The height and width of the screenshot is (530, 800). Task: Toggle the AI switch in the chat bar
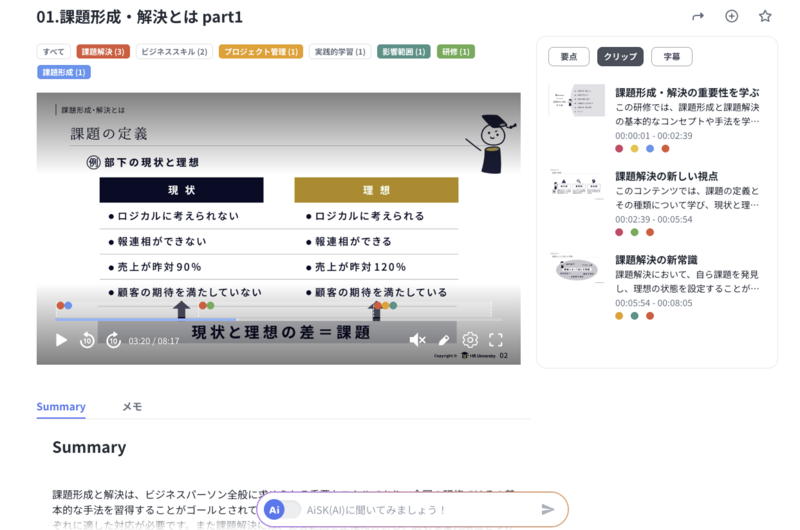tap(282, 509)
